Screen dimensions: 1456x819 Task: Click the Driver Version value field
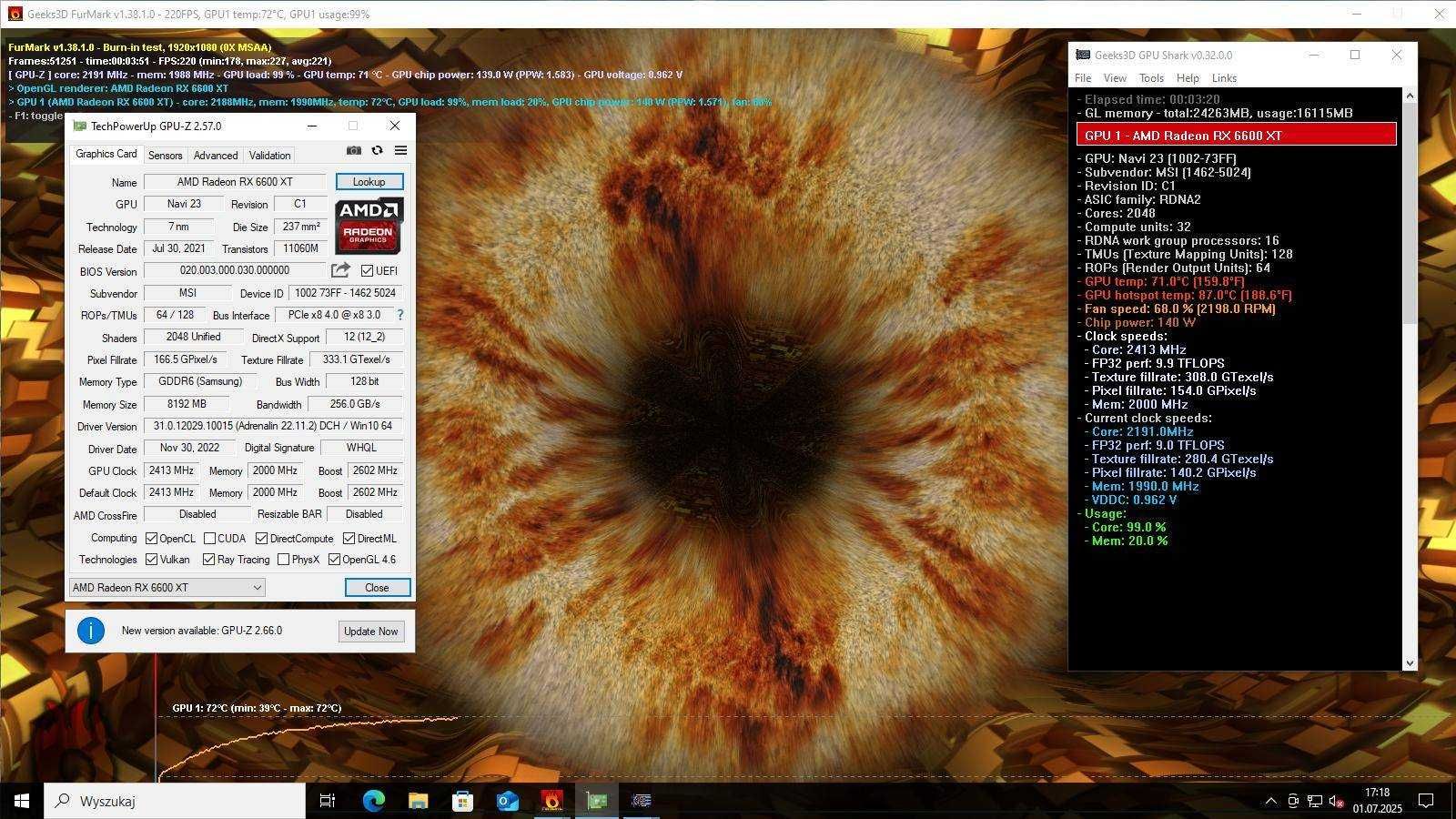(x=273, y=426)
